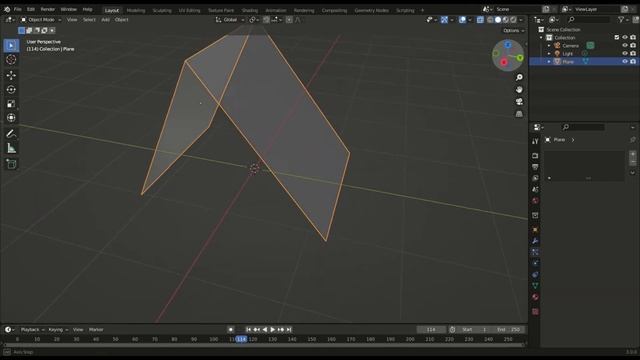Activate the Transform tool

11,118
